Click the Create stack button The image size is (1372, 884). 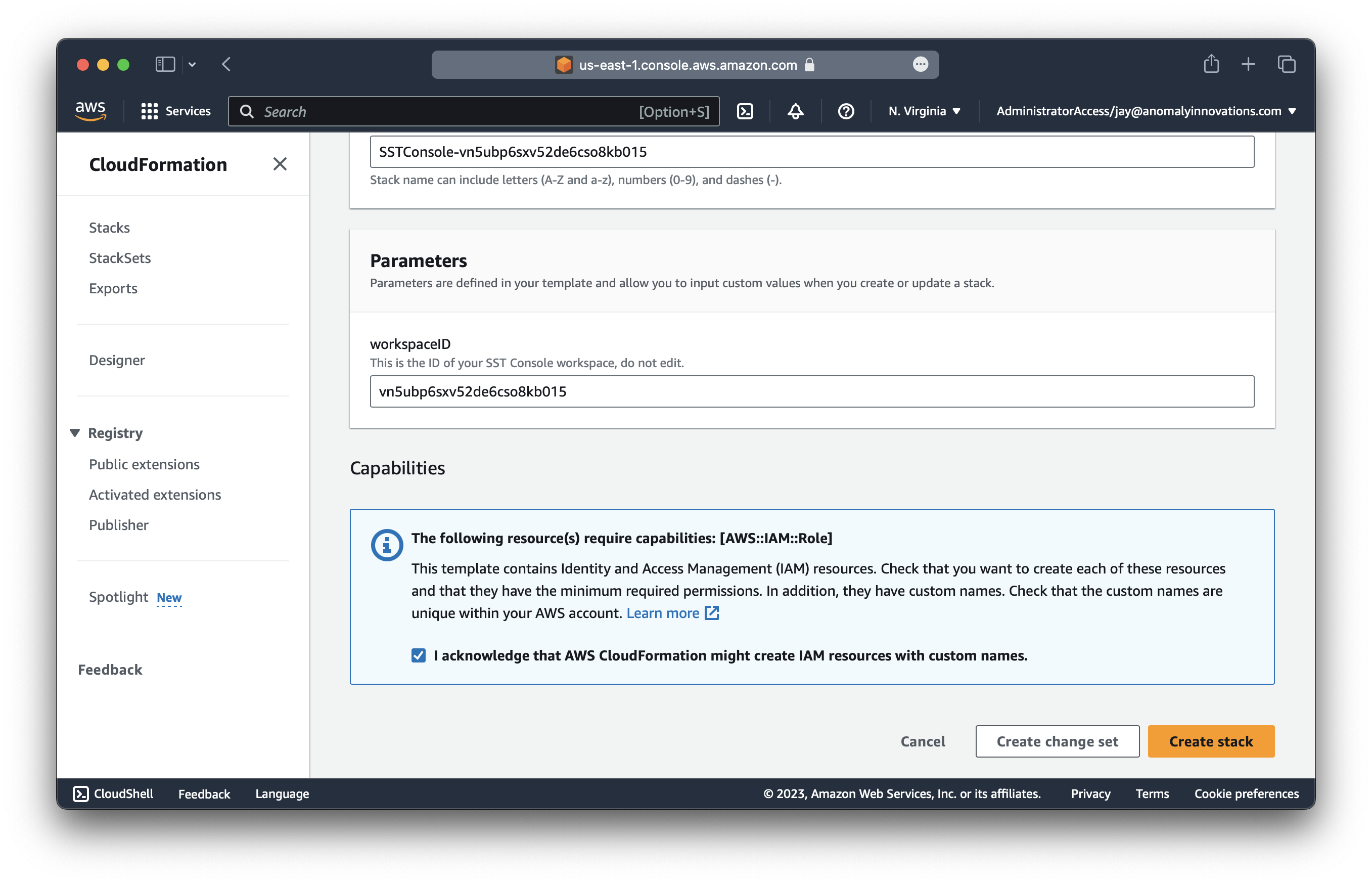click(1210, 741)
